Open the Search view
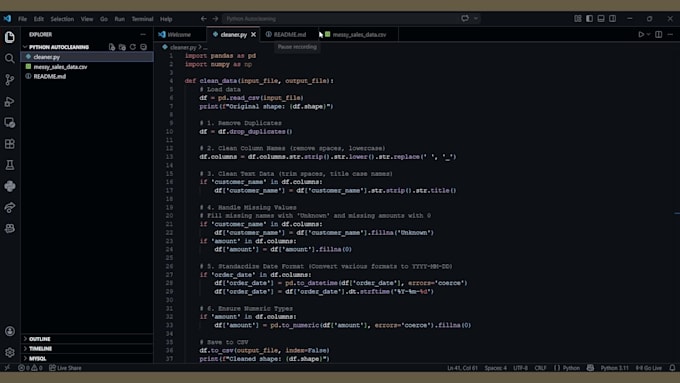The image size is (680, 383). click(x=10, y=58)
